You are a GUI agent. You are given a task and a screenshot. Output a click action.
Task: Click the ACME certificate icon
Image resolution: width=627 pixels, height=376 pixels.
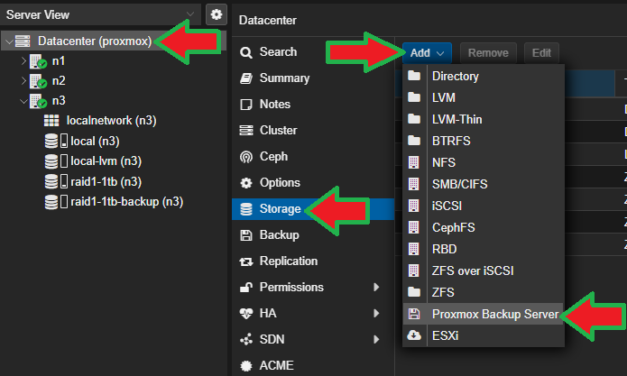click(x=246, y=366)
